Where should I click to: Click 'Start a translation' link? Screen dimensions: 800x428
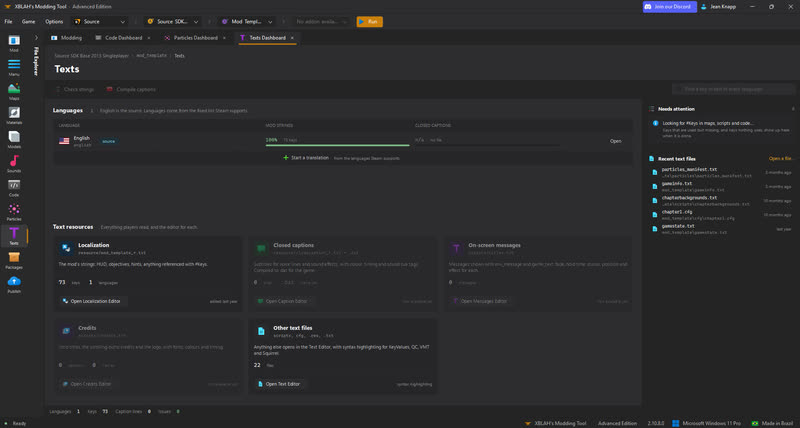tap(306, 158)
